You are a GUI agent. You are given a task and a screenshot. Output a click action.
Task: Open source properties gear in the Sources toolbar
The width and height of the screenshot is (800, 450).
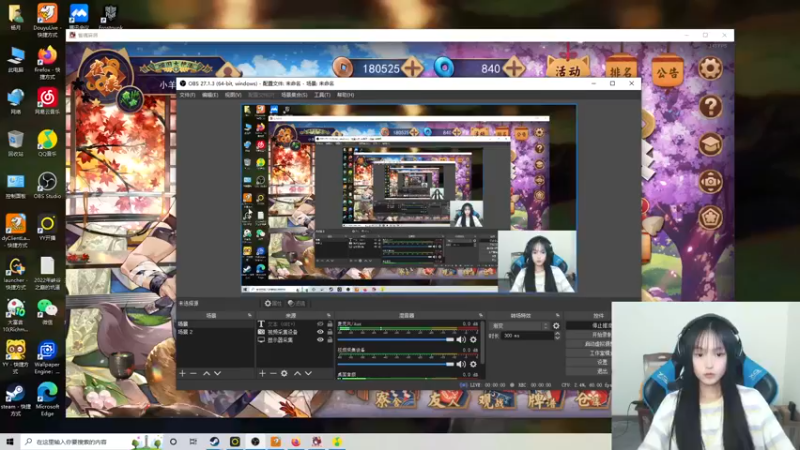(284, 373)
